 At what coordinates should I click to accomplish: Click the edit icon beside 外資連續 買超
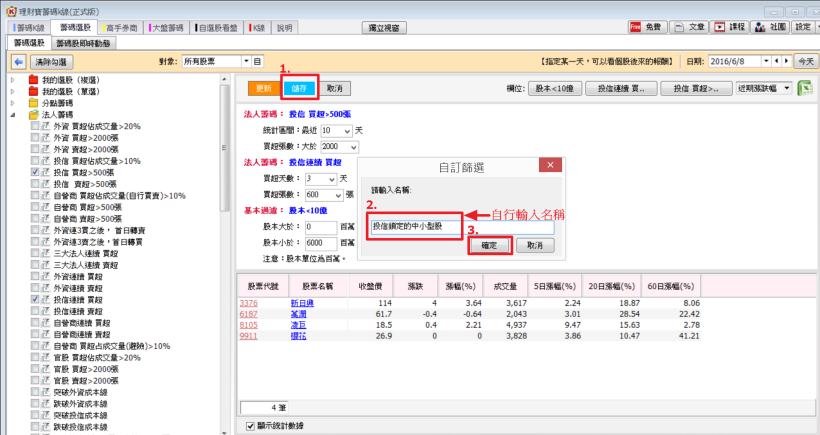pos(45,276)
